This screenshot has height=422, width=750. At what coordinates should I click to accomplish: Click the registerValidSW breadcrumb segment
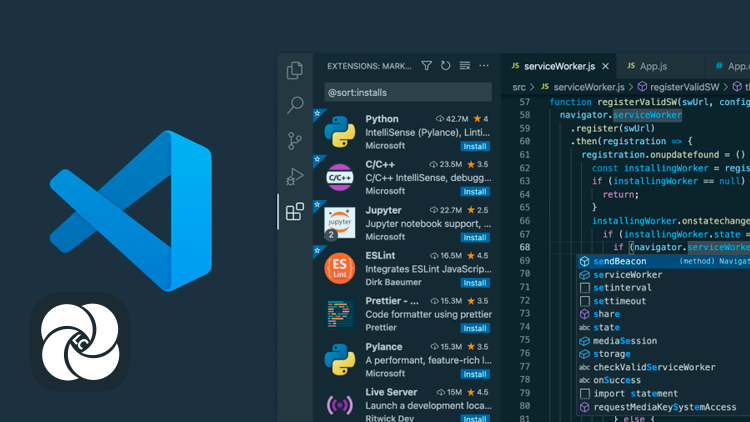pos(684,87)
